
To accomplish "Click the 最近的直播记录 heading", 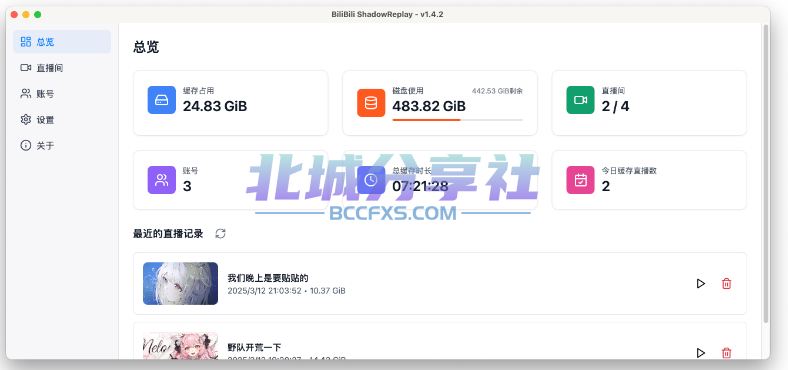I will (x=168, y=233).
